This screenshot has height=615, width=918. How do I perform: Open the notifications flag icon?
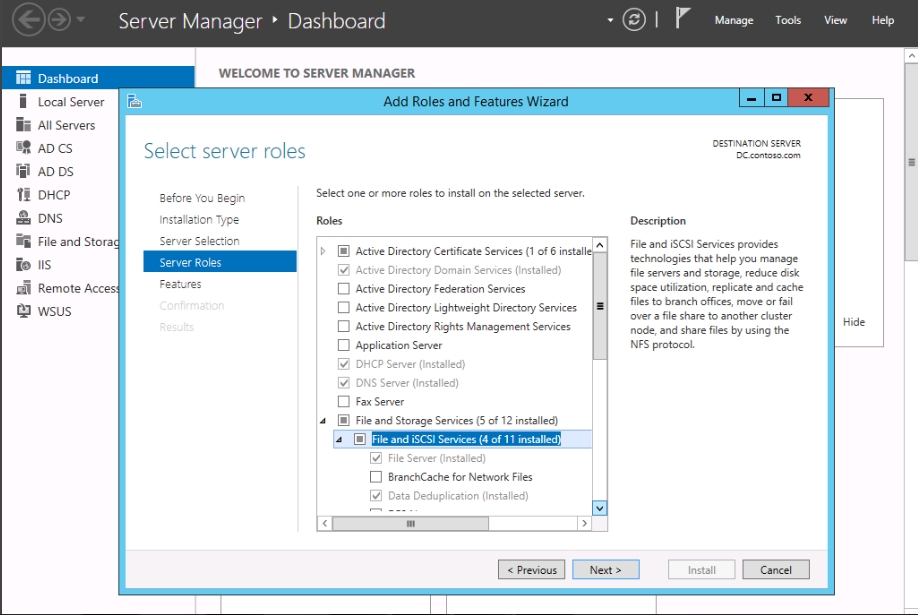pyautogui.click(x=684, y=19)
